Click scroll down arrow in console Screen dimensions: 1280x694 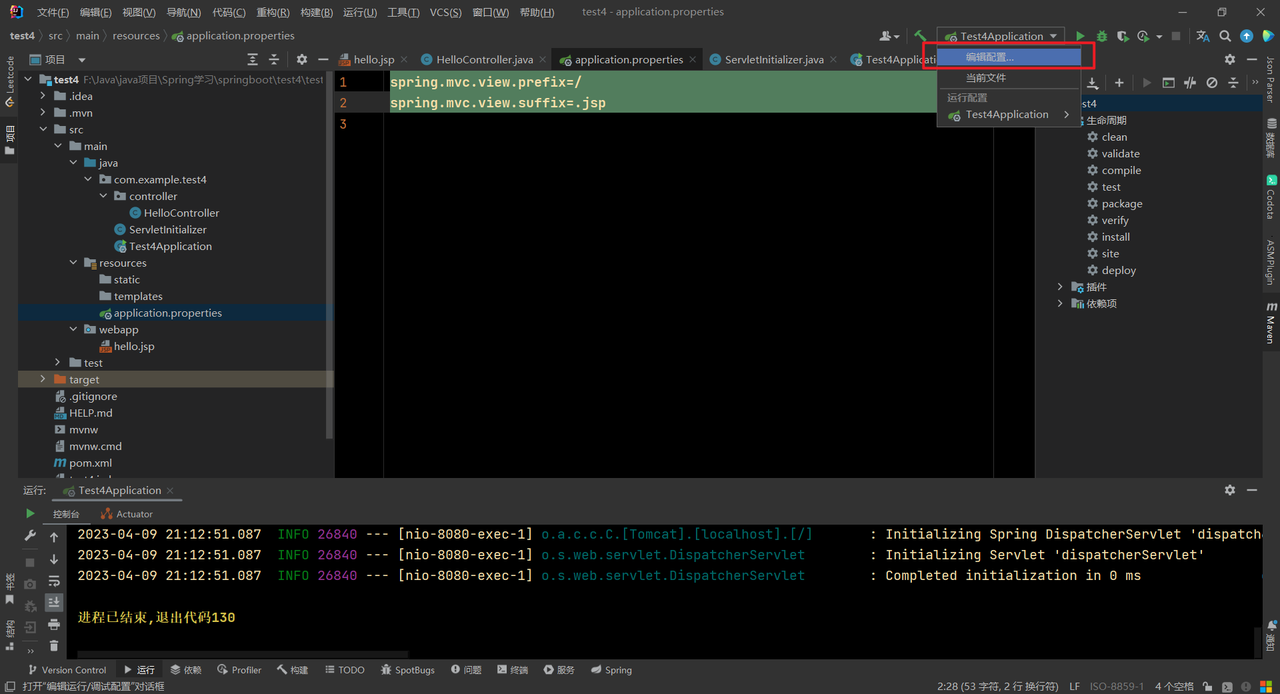click(x=54, y=559)
